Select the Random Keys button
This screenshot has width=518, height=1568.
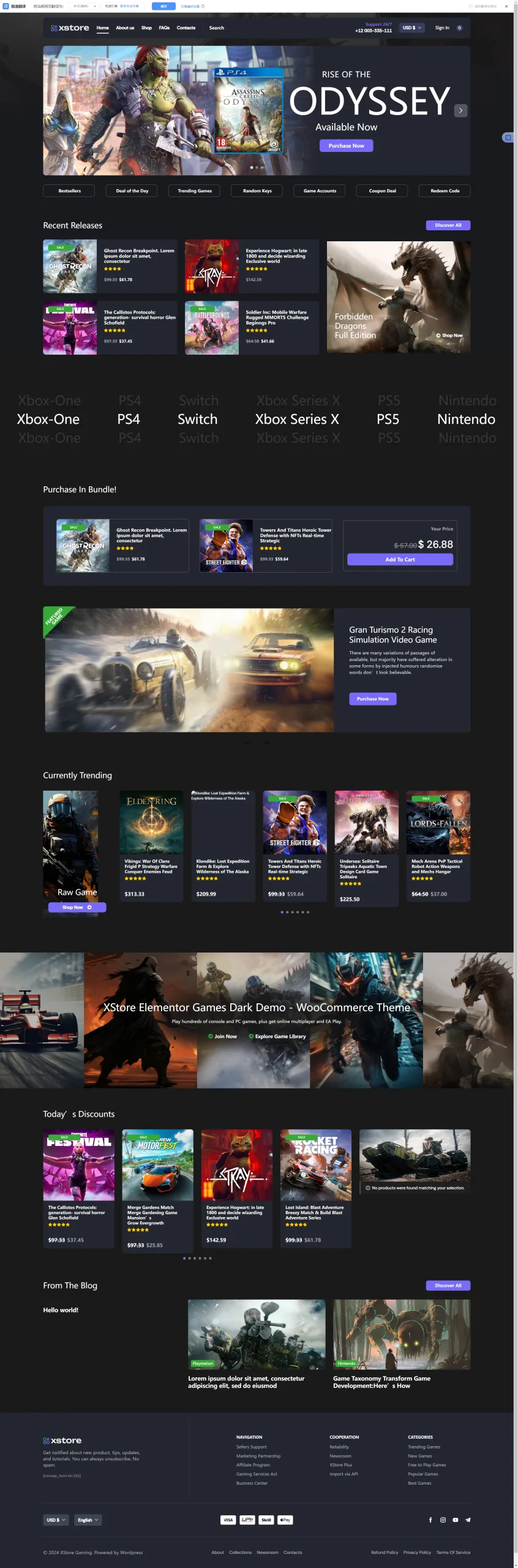point(257,191)
